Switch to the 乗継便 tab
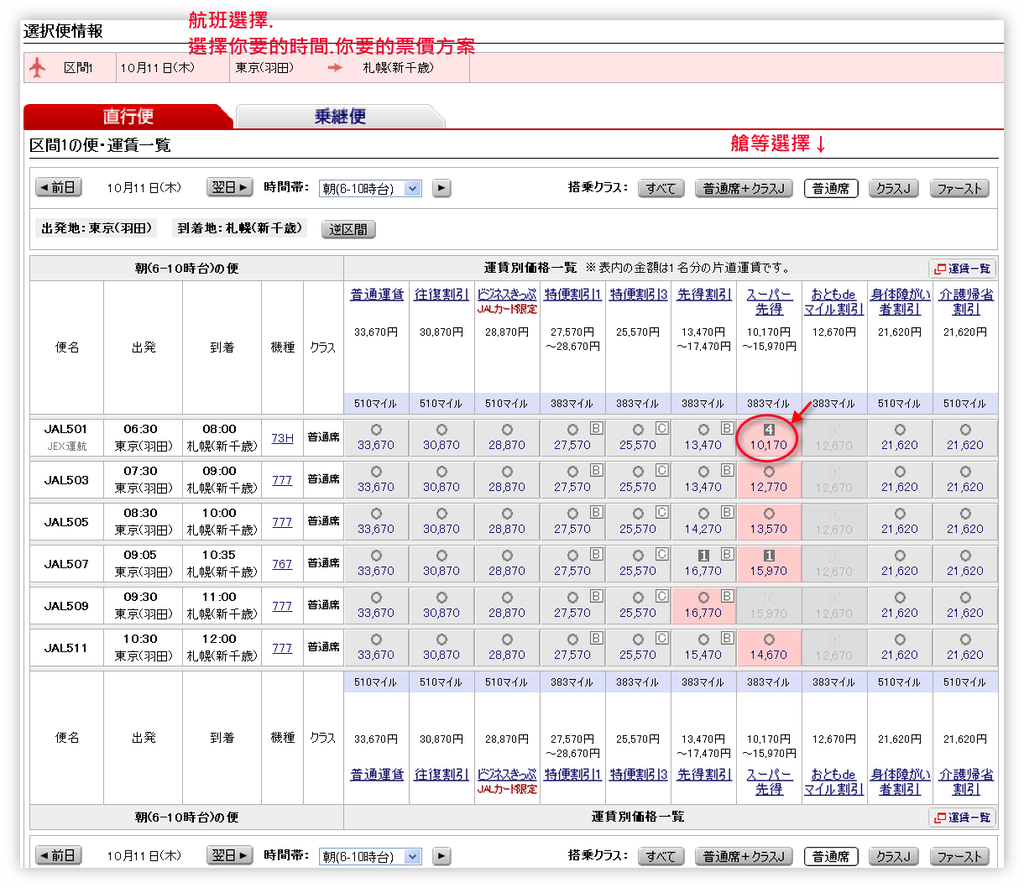The height and width of the screenshot is (888, 1024). click(x=340, y=117)
